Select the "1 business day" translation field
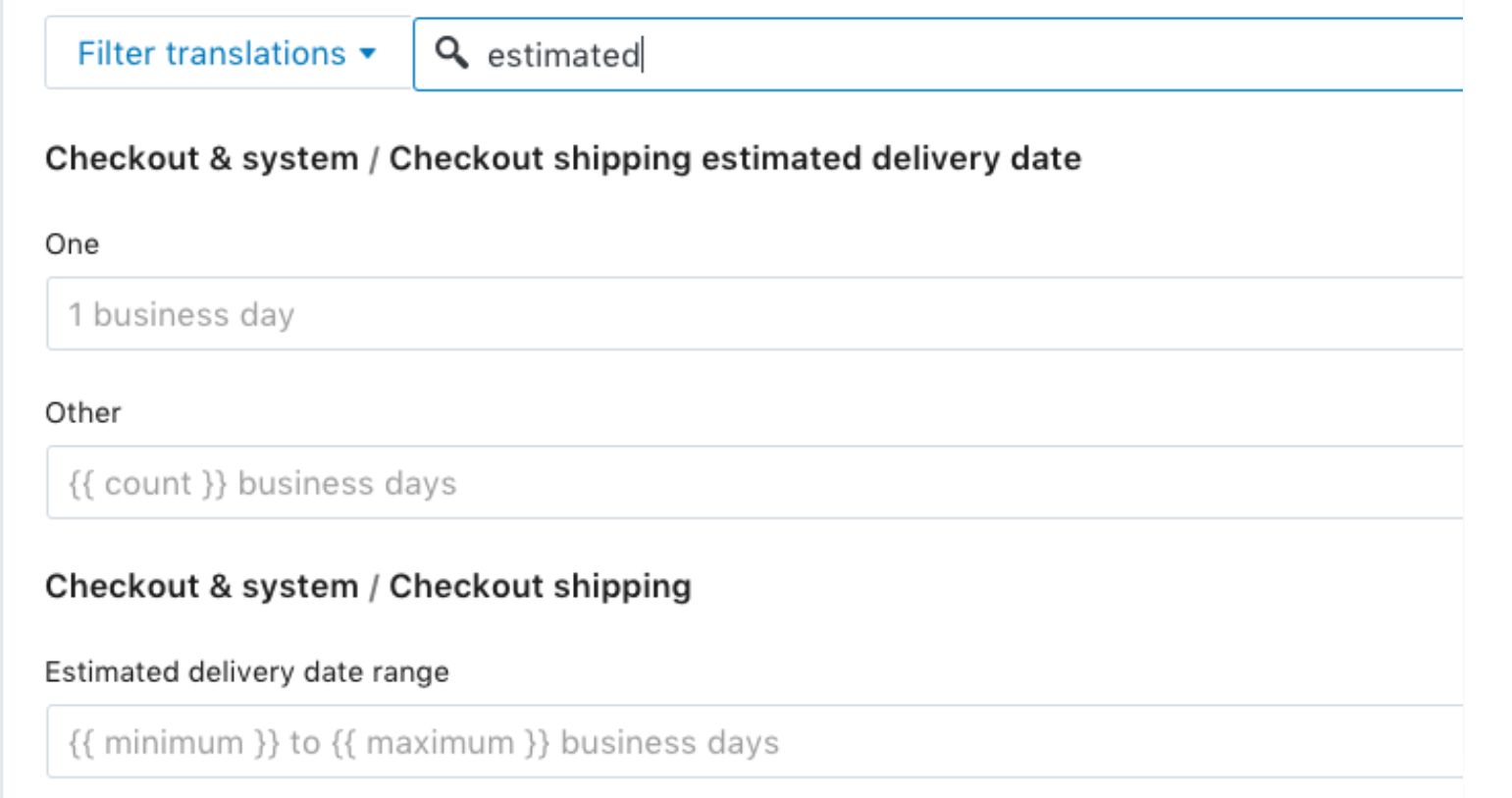 [755, 314]
